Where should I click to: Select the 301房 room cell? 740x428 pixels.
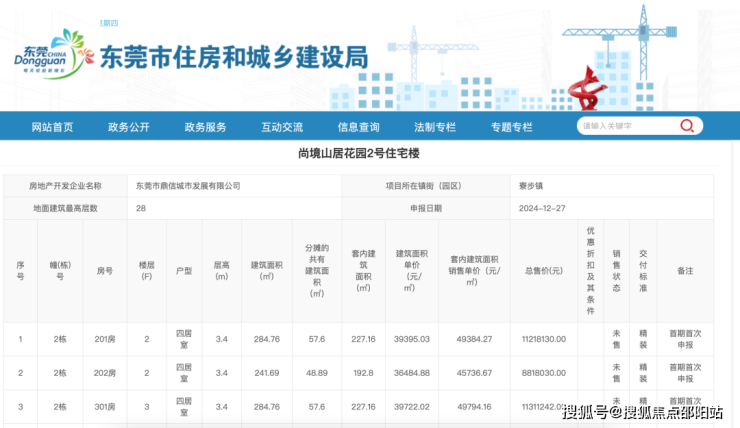pos(105,406)
